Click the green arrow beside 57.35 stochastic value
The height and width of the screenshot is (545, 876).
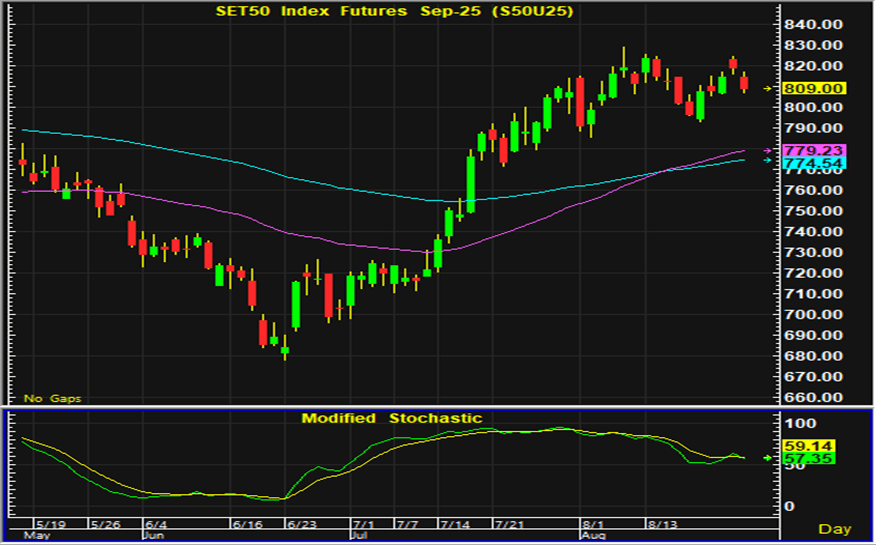click(767, 458)
